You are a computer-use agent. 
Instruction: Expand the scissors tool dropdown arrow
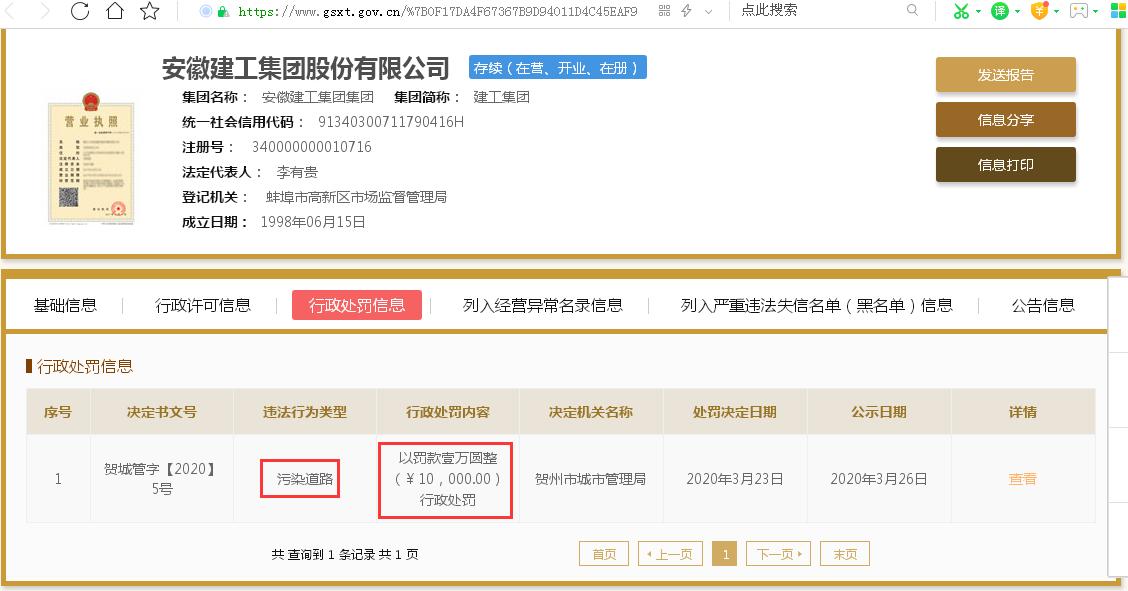point(978,11)
